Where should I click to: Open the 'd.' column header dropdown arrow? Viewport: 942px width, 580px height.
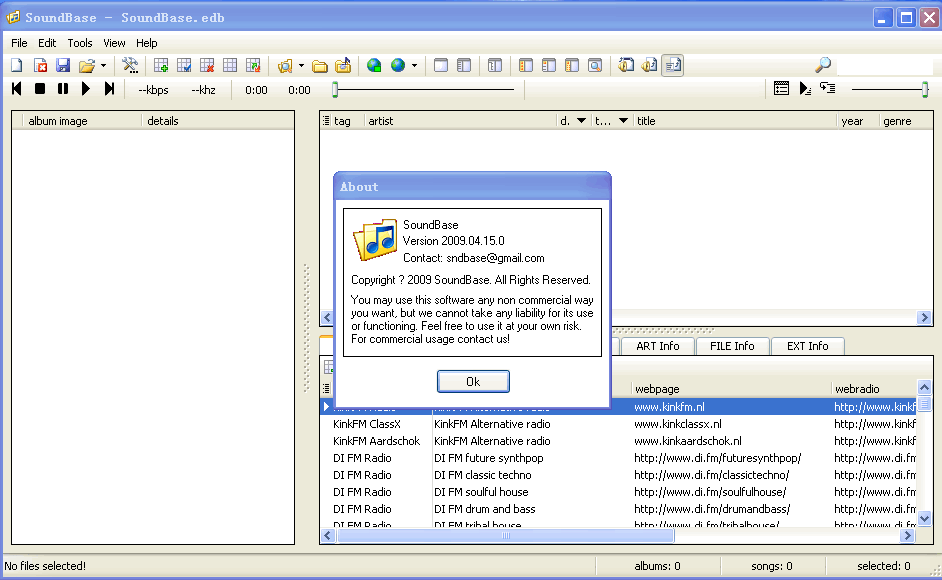(582, 121)
